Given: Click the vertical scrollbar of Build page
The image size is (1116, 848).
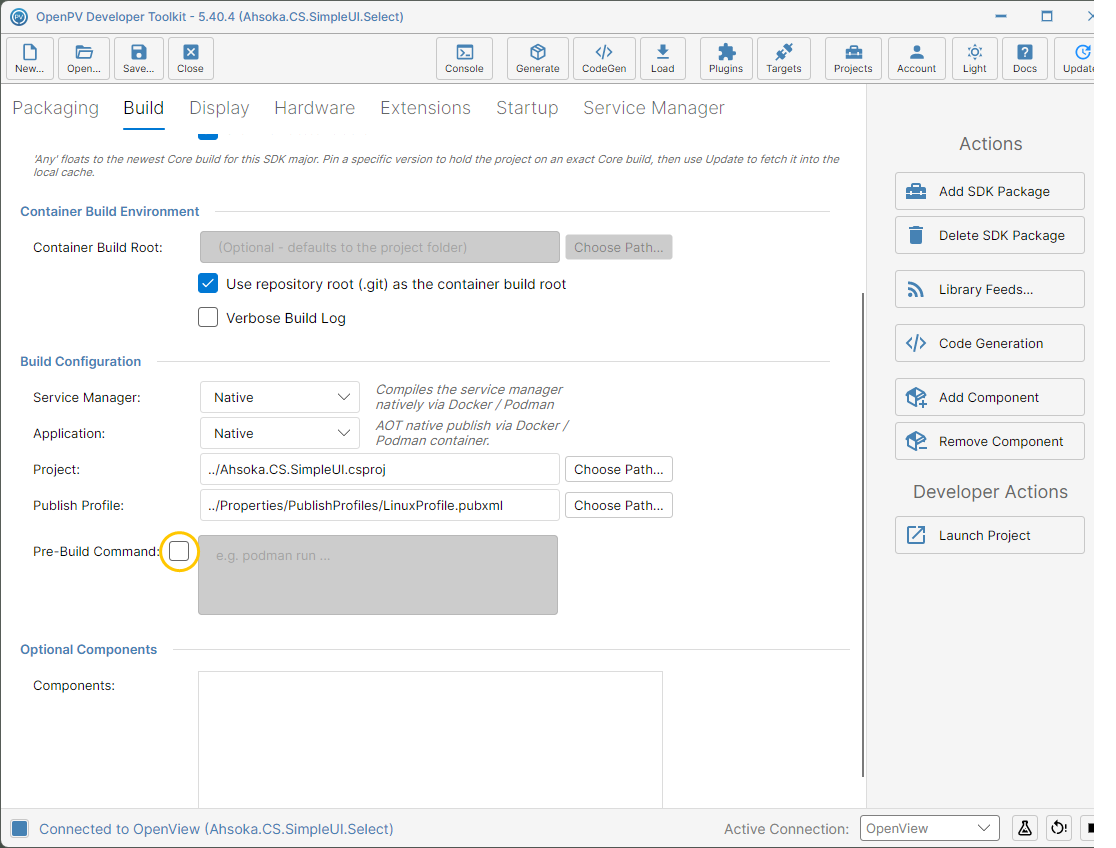Looking at the screenshot, I should pos(863,534).
